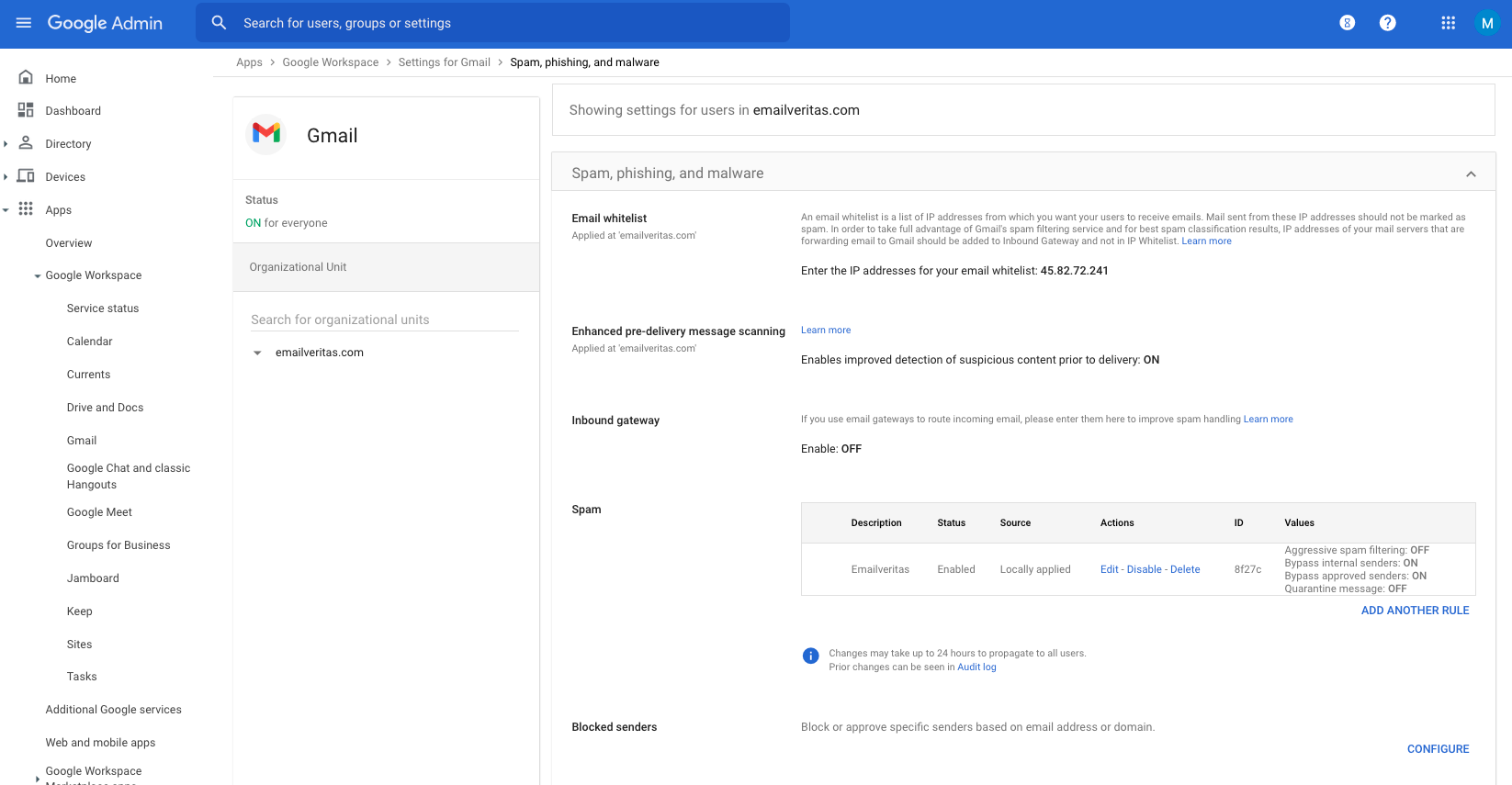Click the Locally applied source cell
Screen dimensions: 1512x785
click(1035, 570)
